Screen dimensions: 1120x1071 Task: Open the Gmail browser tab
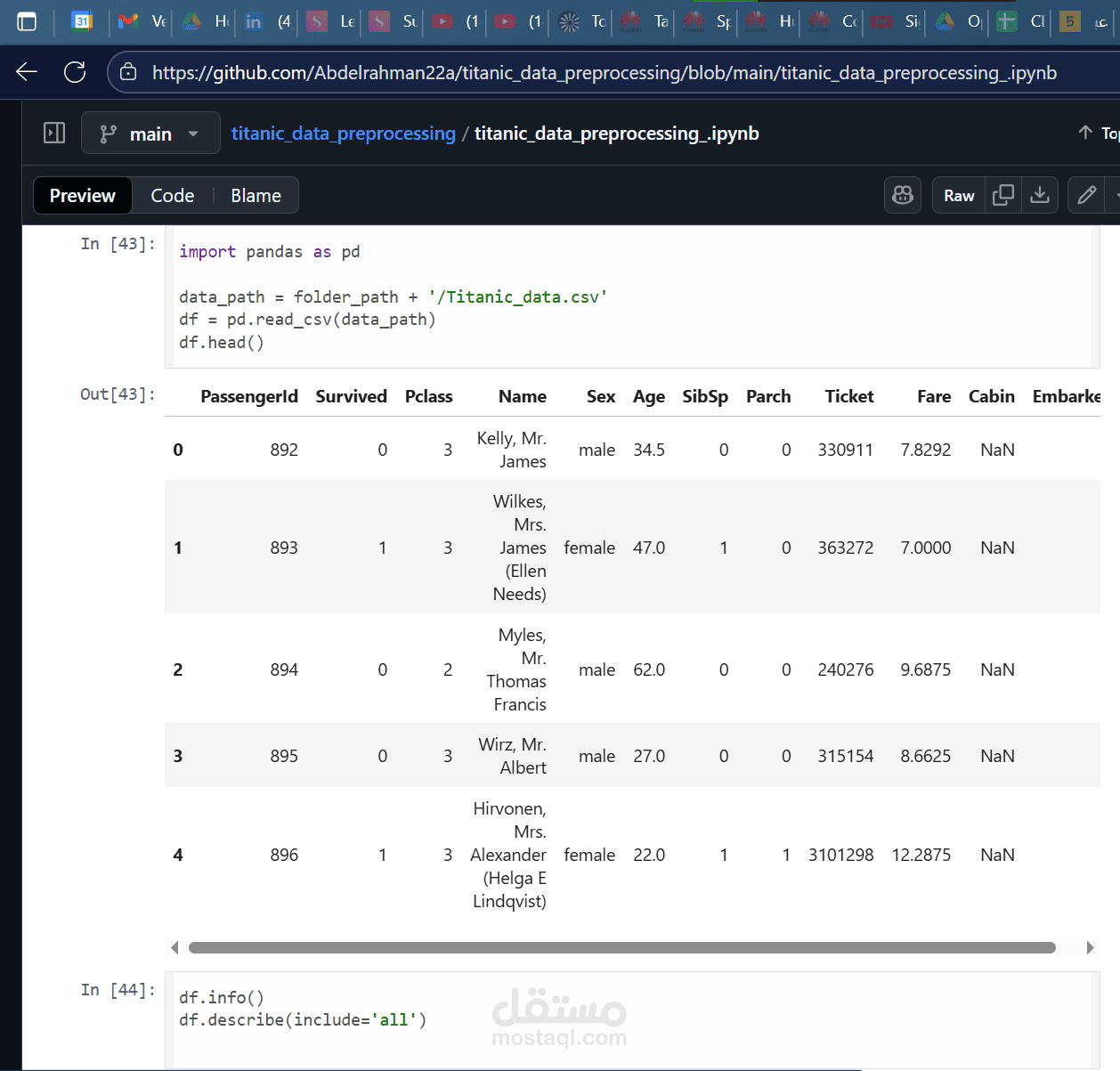pos(129,21)
